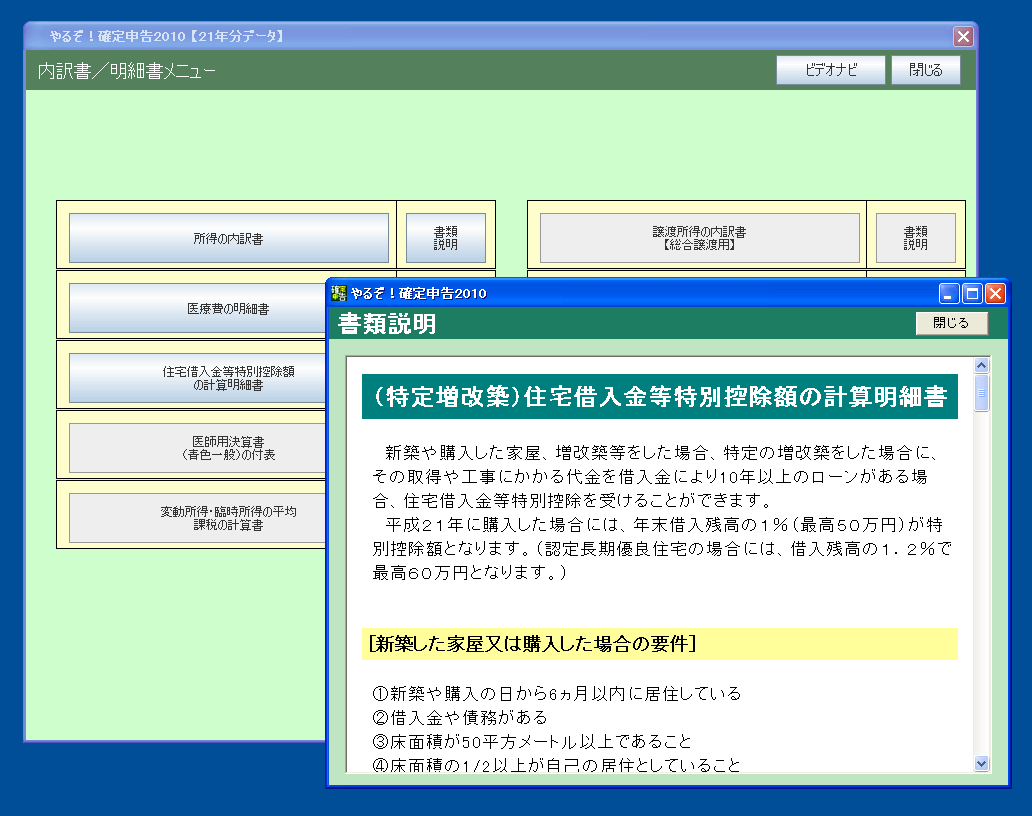Image resolution: width=1032 pixels, height=816 pixels.
Task: Click 譲渡所得の内訳書【総合譲渡用】 button
Action: pos(700,238)
